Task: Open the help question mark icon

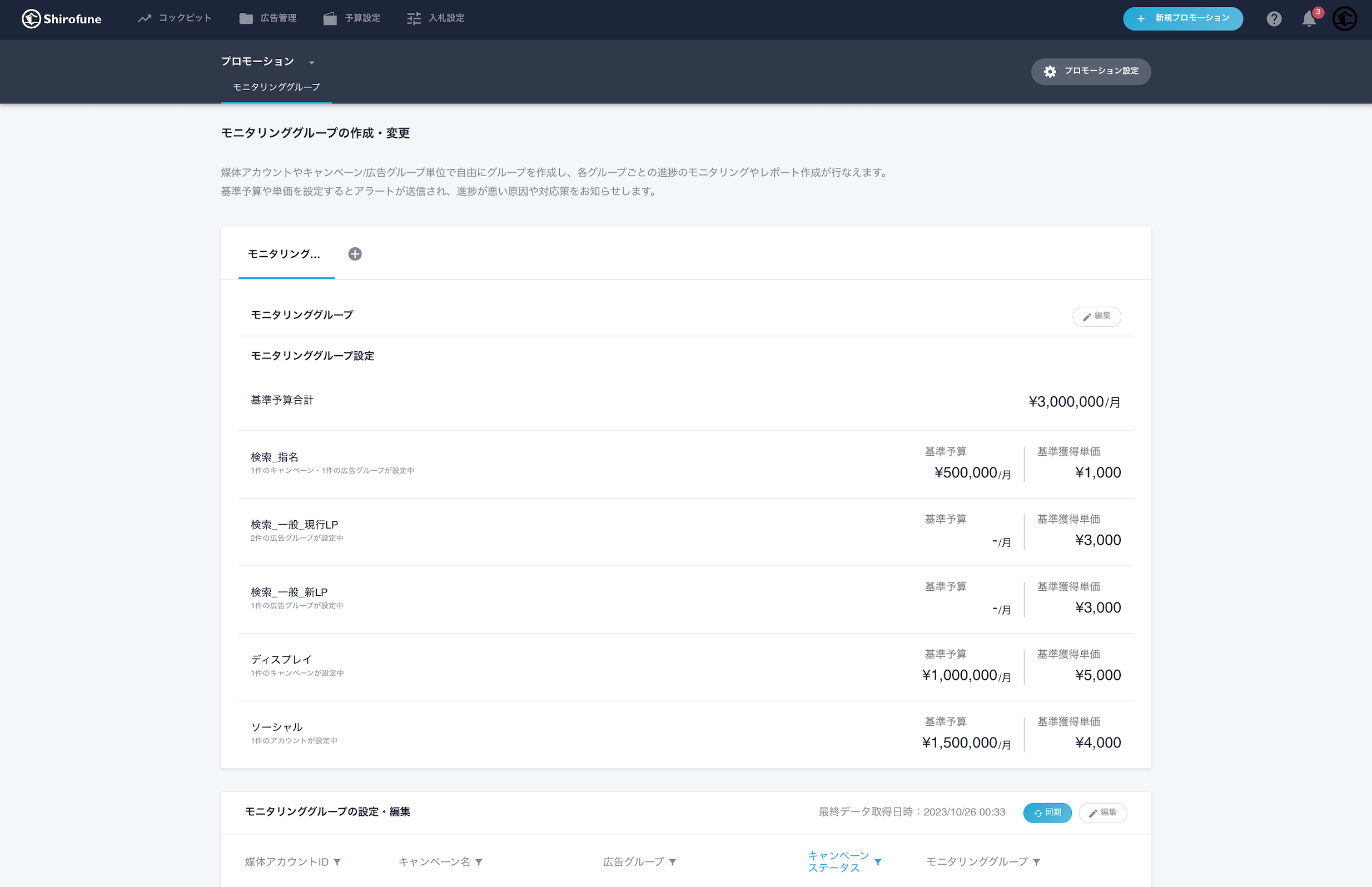Action: pos(1274,19)
